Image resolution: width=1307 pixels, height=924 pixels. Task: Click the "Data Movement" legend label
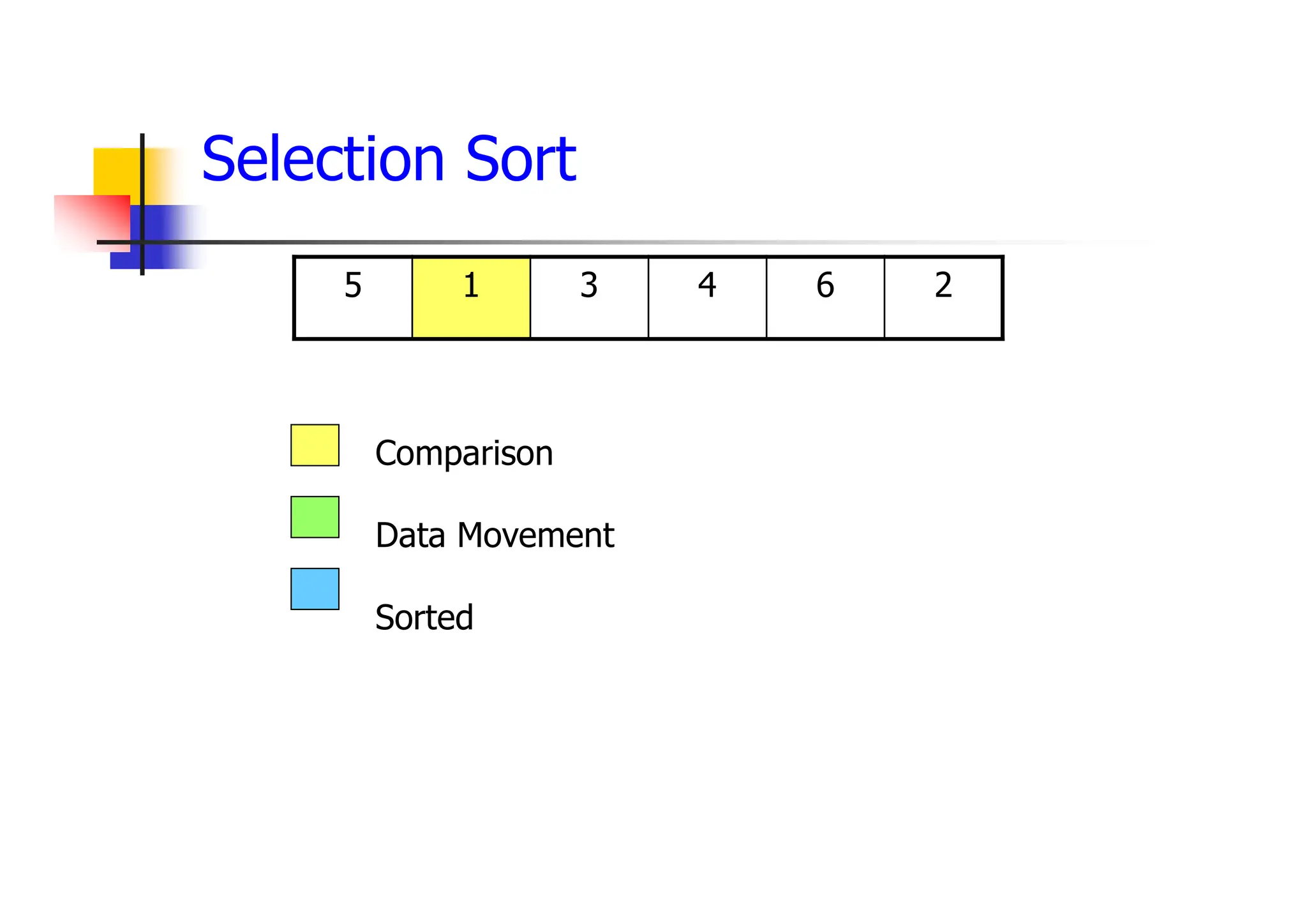(494, 535)
